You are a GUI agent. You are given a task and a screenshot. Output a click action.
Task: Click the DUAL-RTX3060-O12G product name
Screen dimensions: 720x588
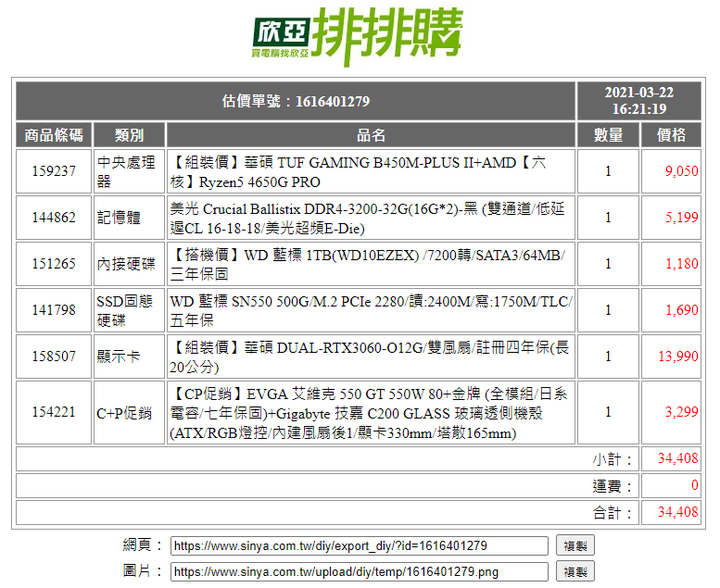371,357
